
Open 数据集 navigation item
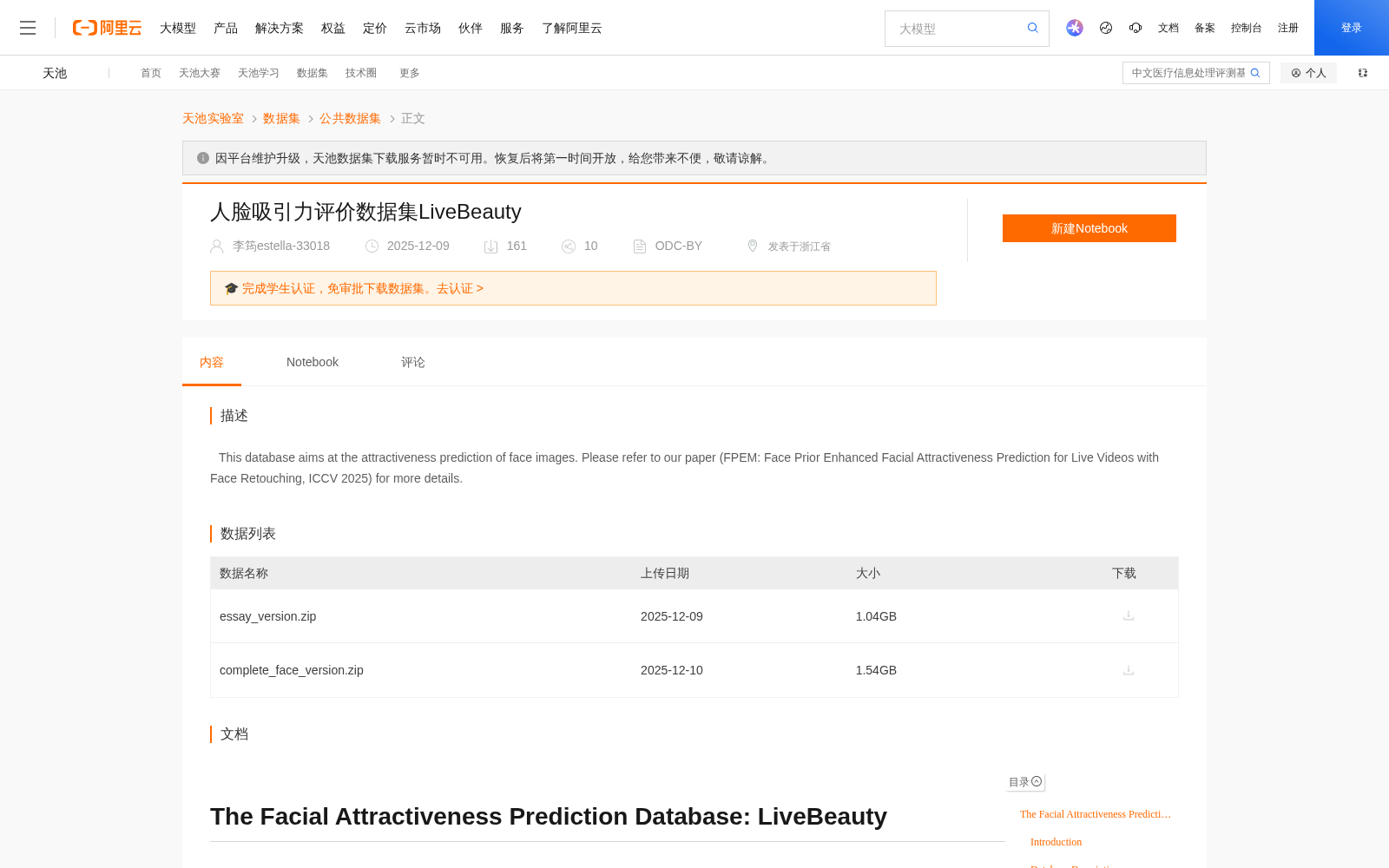(313, 73)
